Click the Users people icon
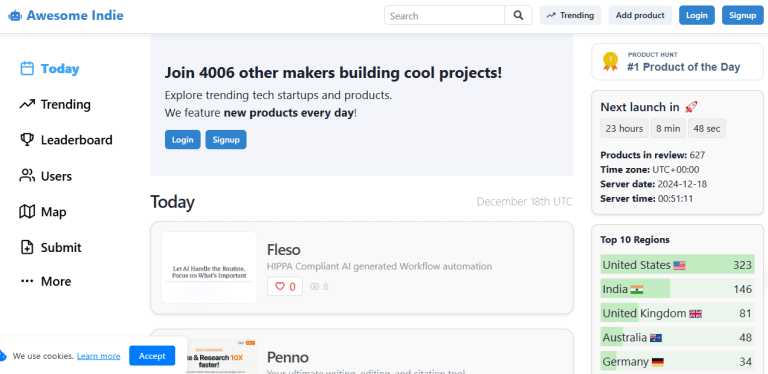Image resolution: width=768 pixels, height=374 pixels. click(27, 176)
